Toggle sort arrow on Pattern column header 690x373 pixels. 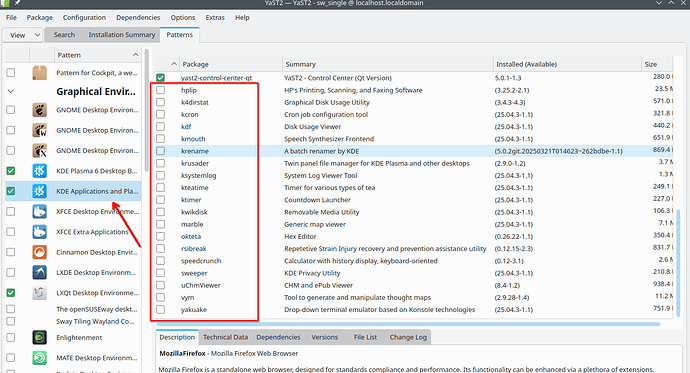(x=135, y=55)
